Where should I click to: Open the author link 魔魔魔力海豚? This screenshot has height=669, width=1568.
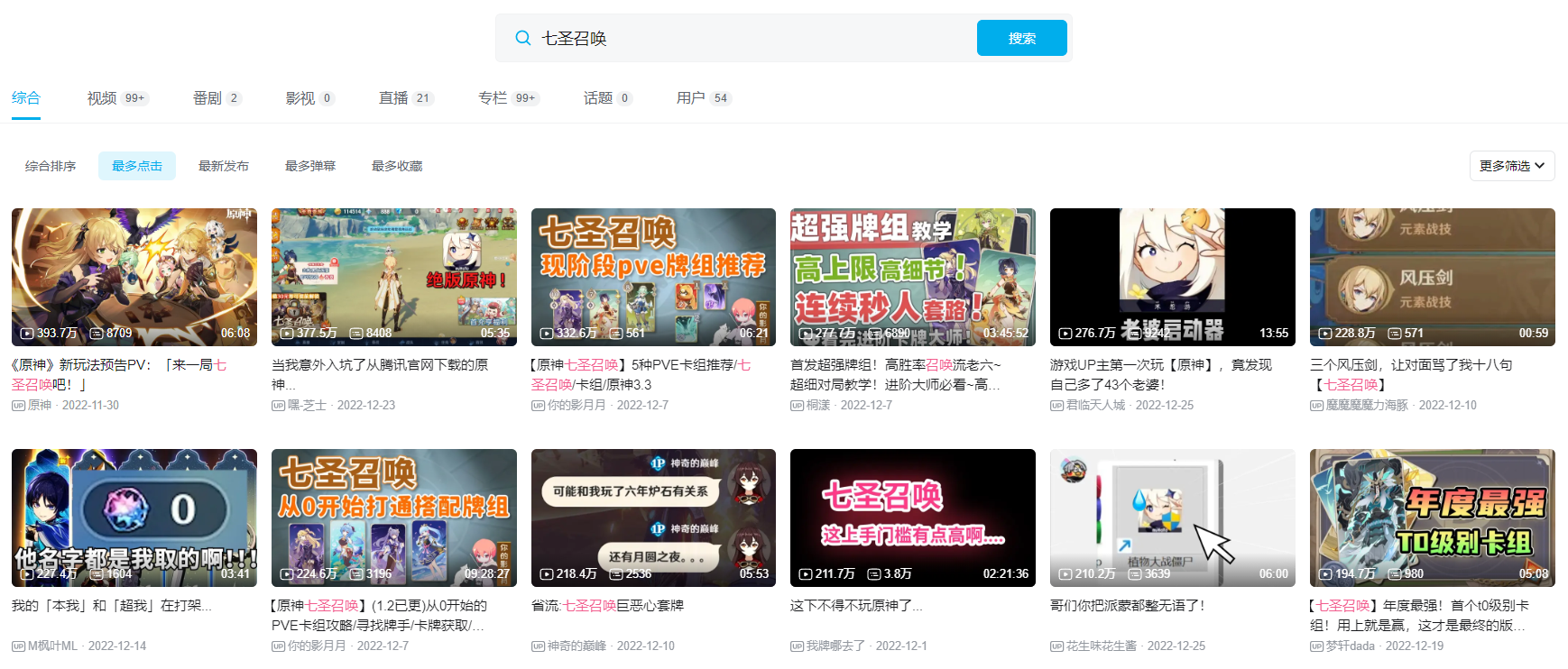click(x=1366, y=406)
